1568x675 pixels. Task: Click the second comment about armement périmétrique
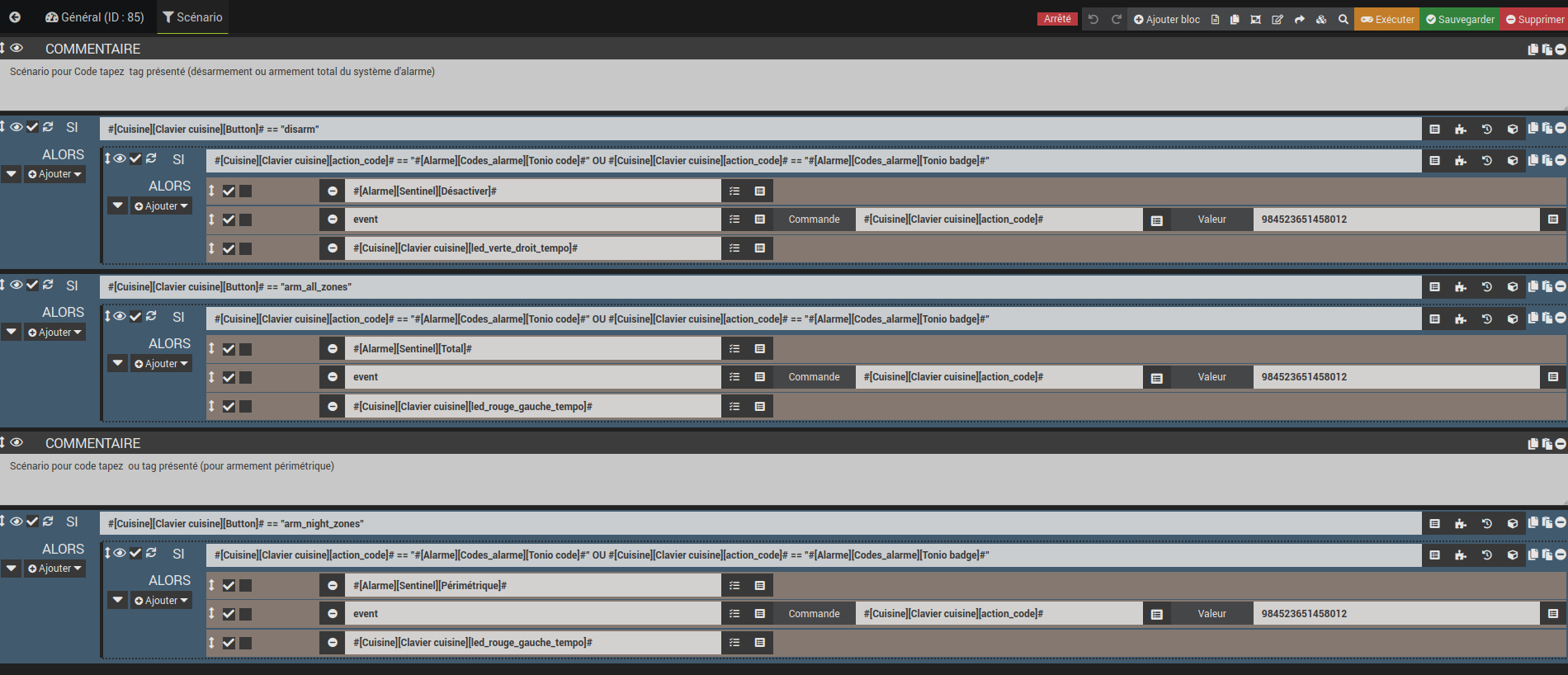coord(784,479)
